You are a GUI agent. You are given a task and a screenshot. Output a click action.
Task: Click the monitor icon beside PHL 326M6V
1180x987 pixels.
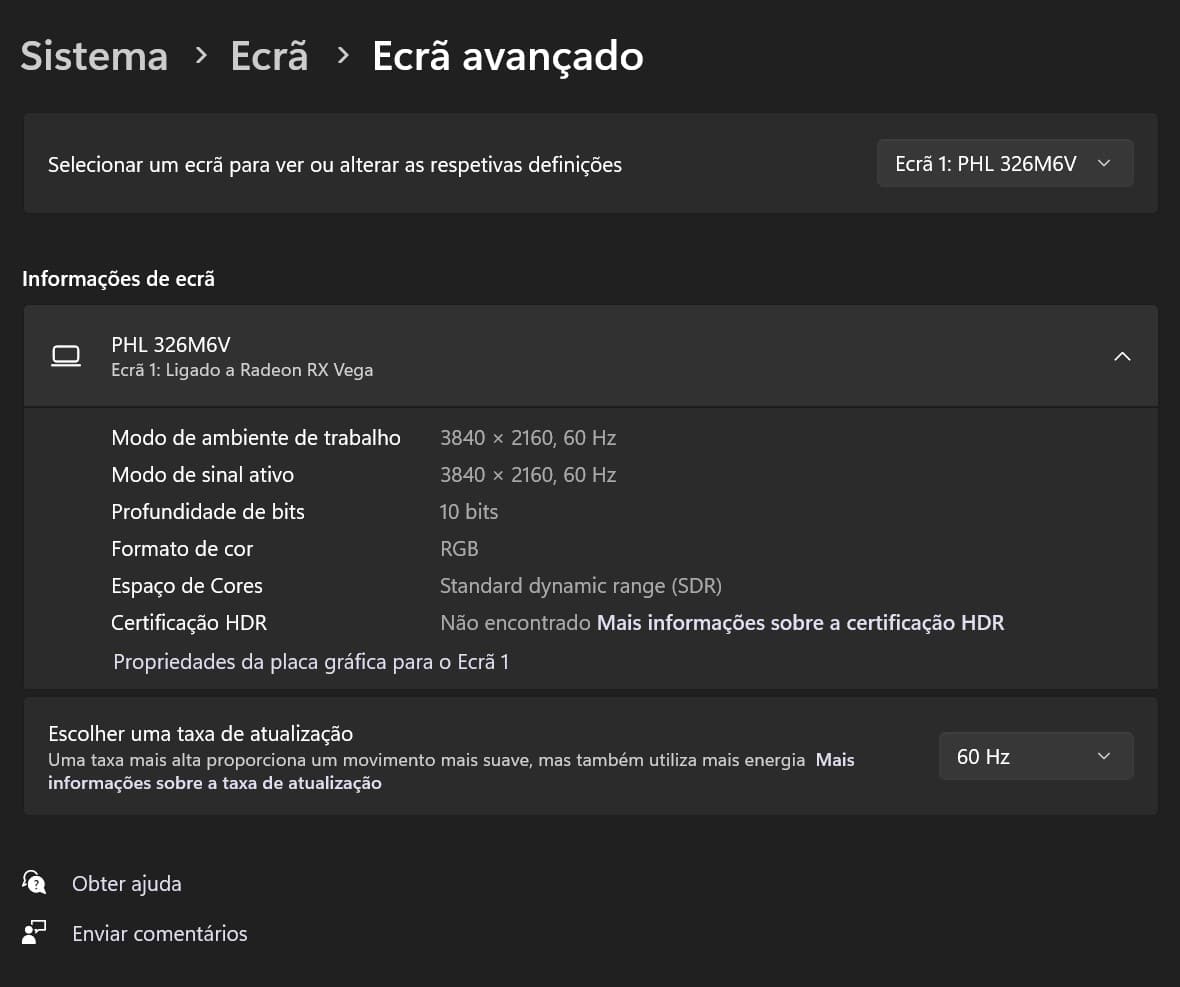pyautogui.click(x=66, y=356)
